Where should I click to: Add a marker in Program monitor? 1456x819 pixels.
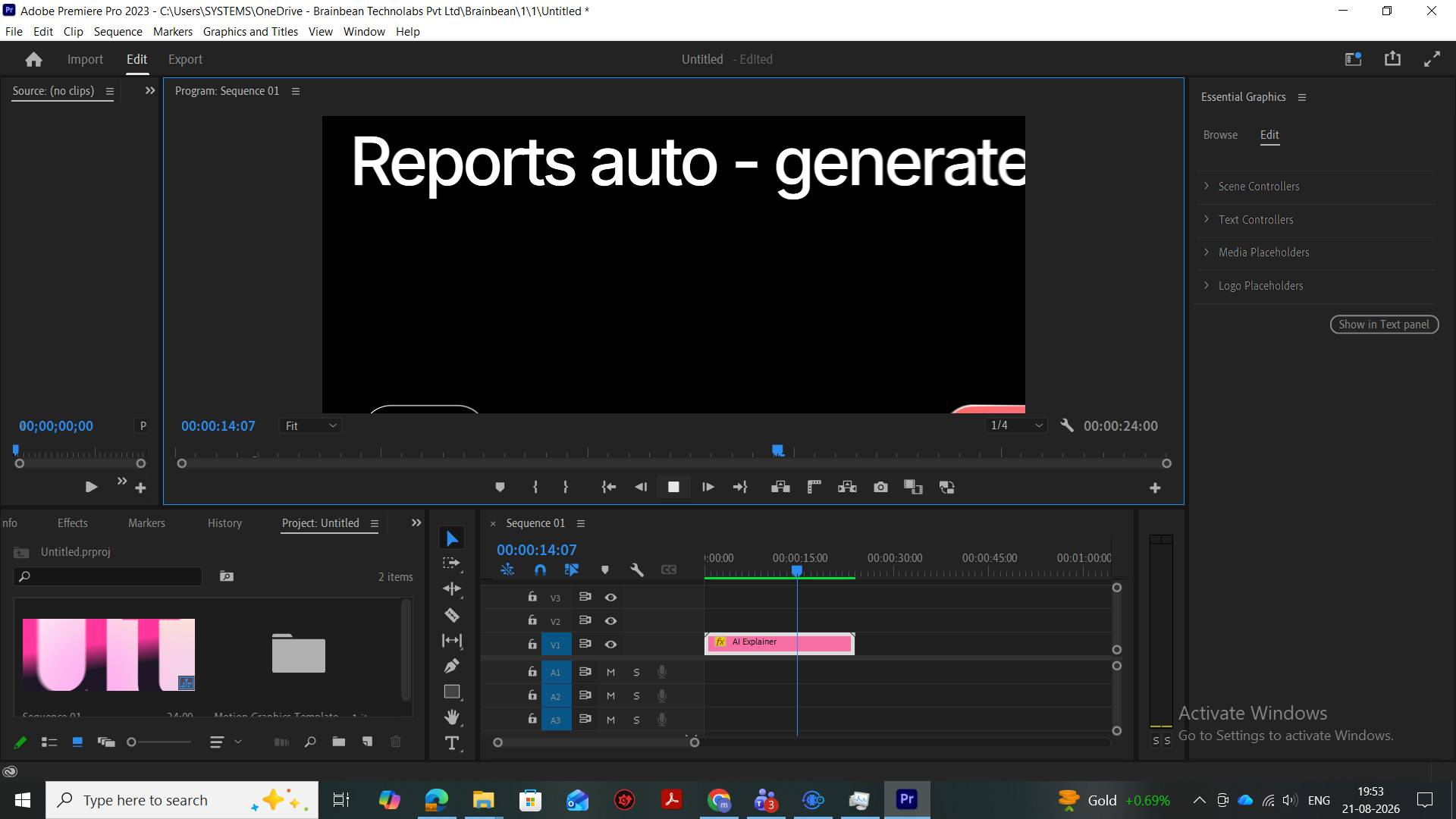tap(500, 488)
